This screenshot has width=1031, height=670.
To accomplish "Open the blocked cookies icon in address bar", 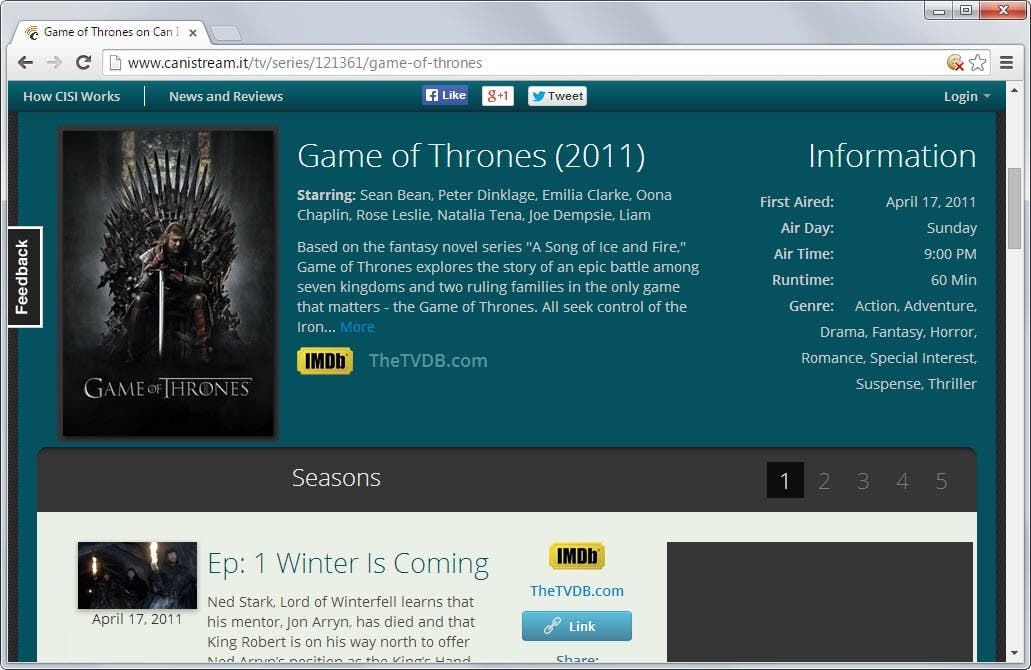I will (x=955, y=62).
